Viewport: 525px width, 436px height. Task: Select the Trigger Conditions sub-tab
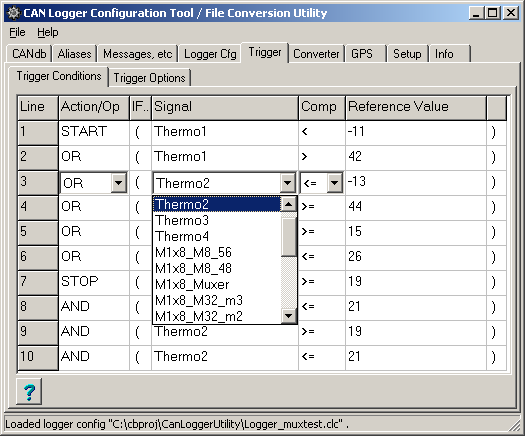59,76
